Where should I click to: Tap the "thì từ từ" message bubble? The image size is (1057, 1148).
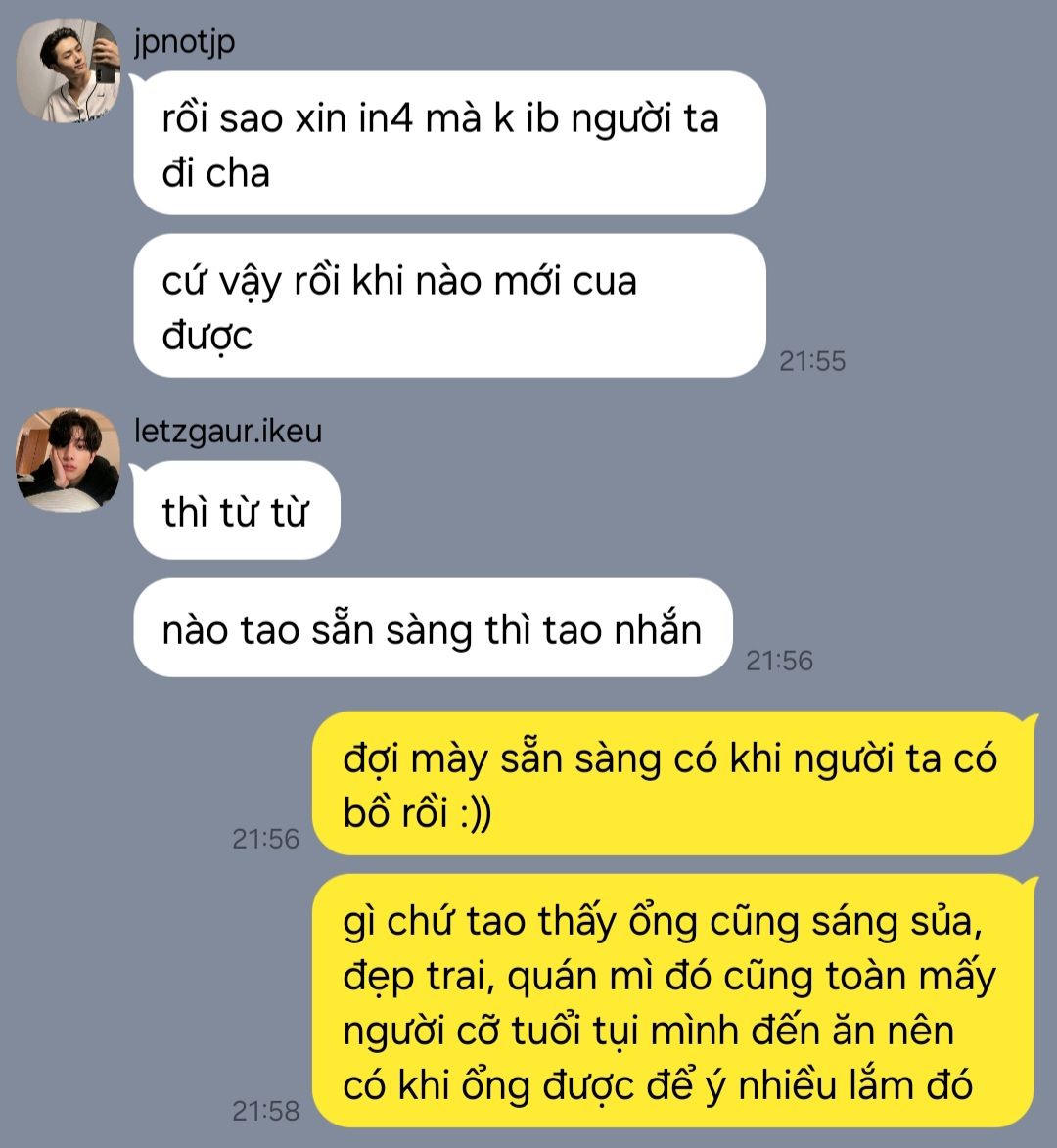237,510
